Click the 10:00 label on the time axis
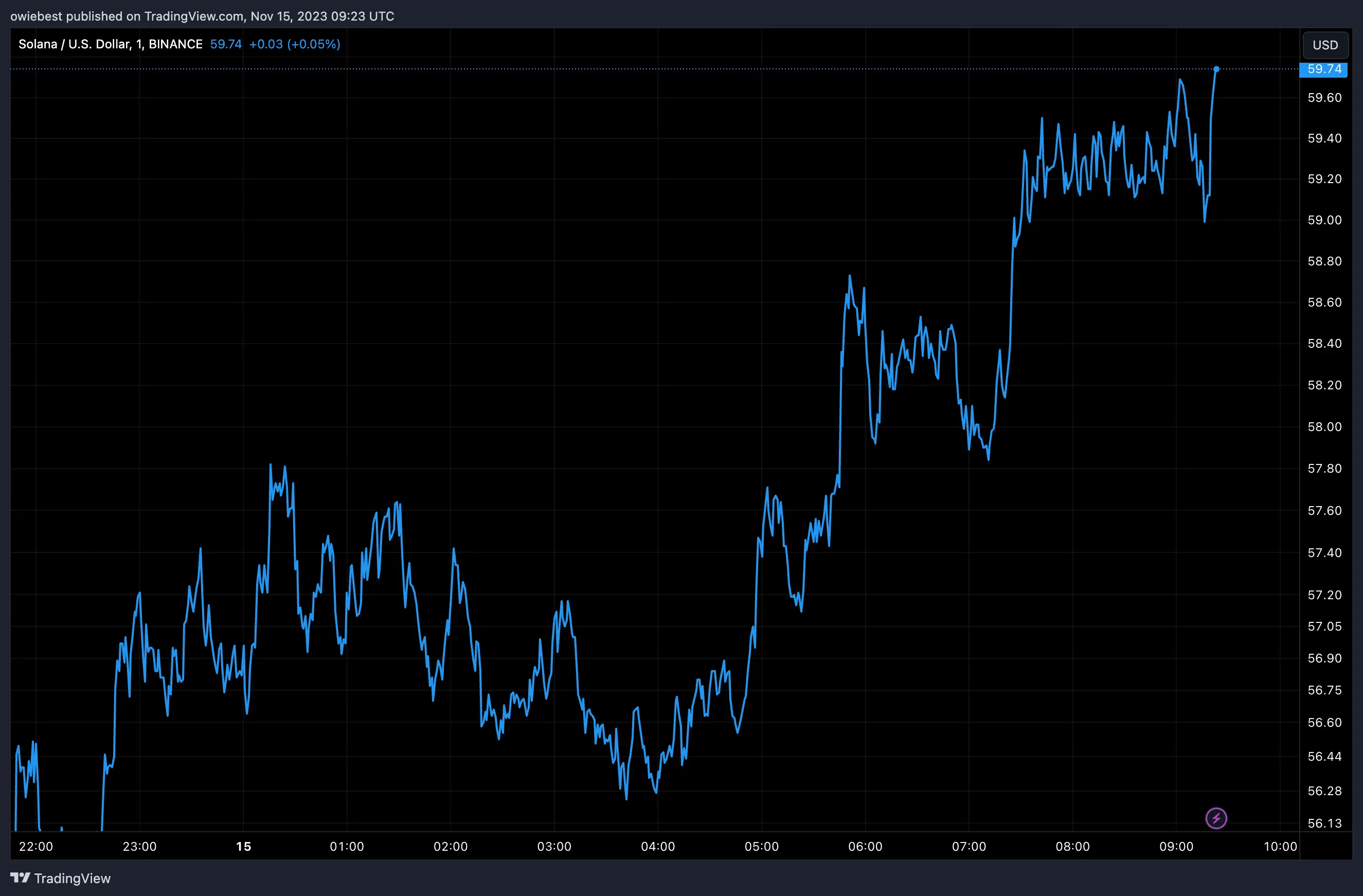 click(x=1281, y=847)
